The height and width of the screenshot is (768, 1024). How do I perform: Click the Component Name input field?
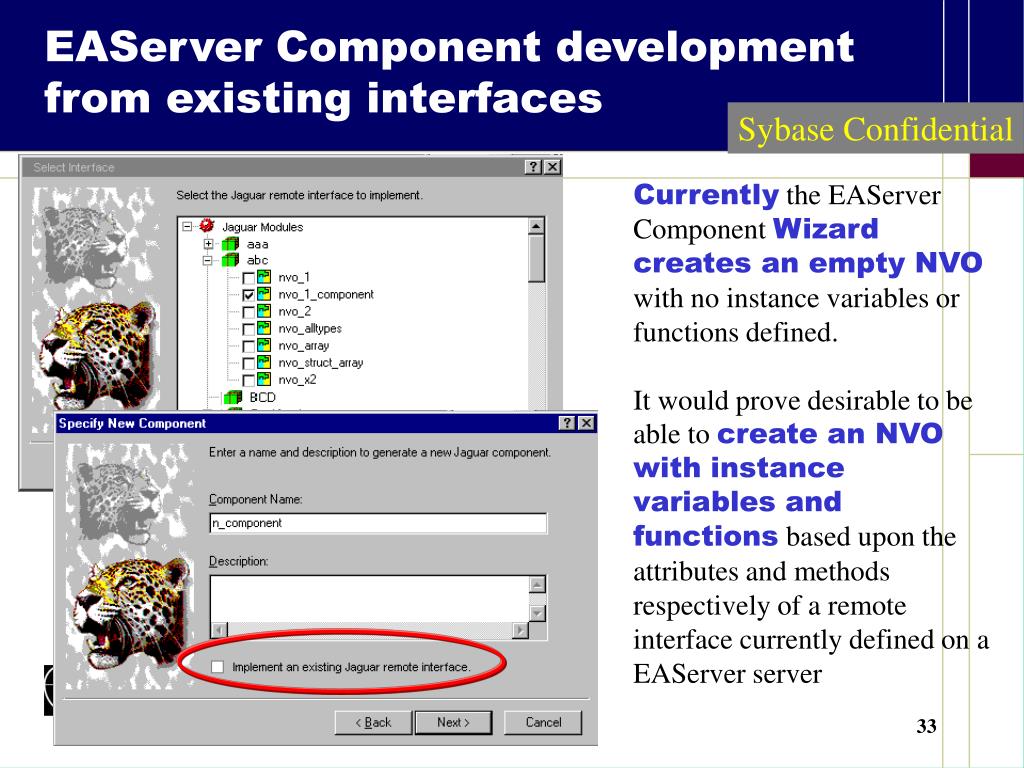click(x=378, y=523)
